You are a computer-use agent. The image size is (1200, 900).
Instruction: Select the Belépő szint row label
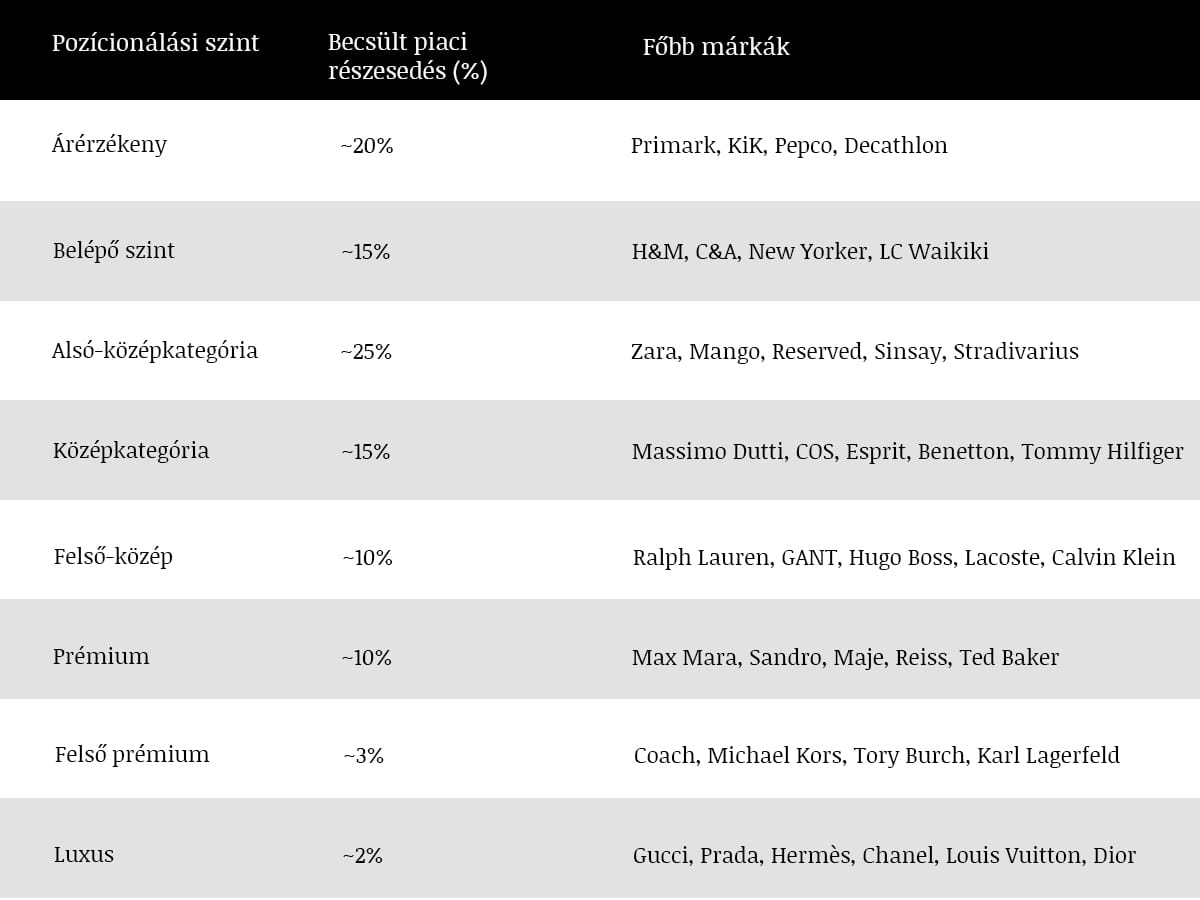[113, 250]
